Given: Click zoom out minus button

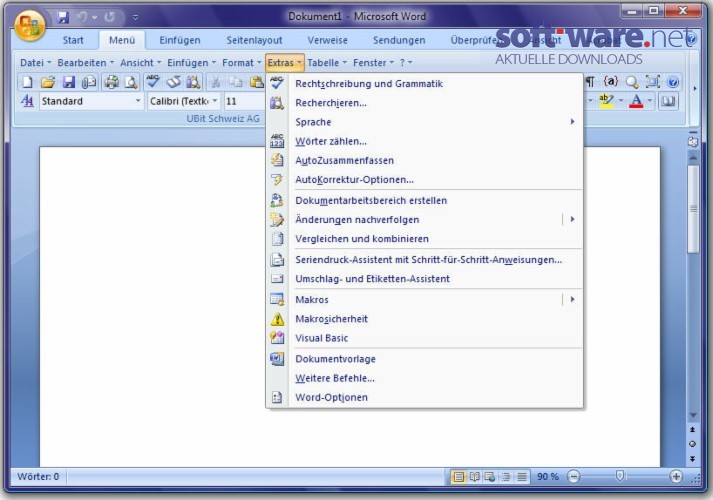Looking at the screenshot, I should pyautogui.click(x=574, y=476).
